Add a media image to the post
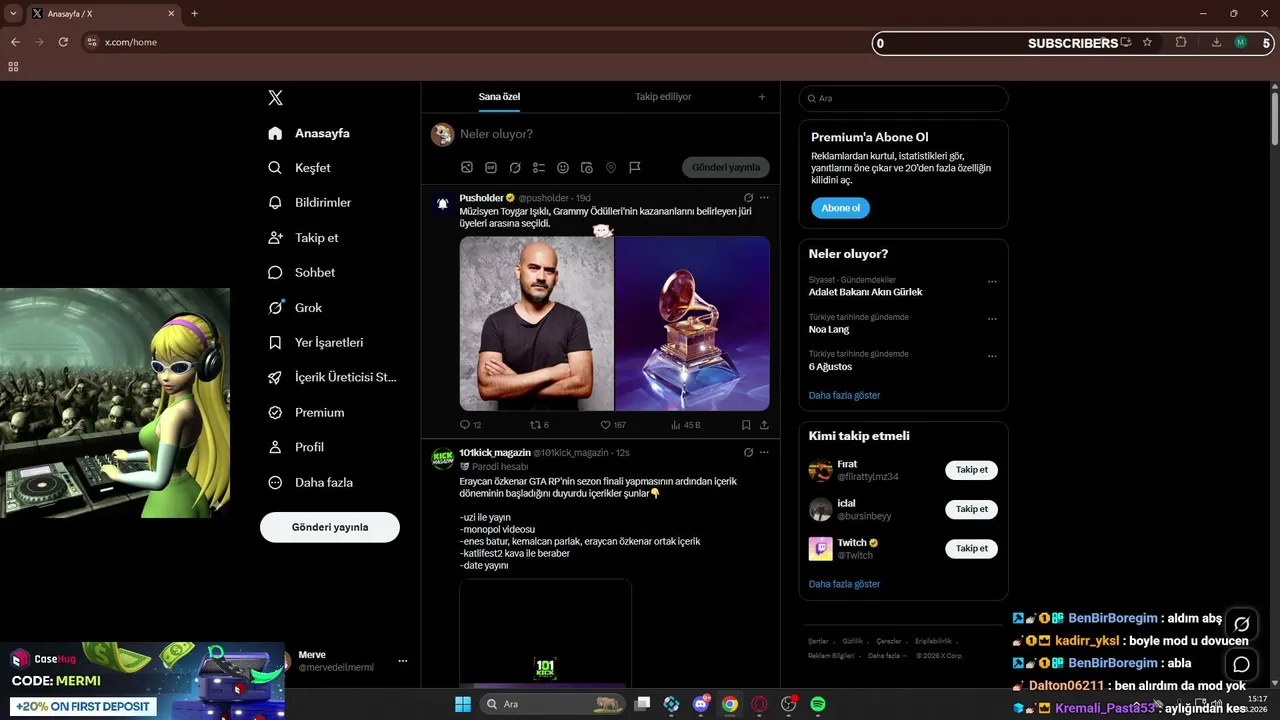 [467, 167]
